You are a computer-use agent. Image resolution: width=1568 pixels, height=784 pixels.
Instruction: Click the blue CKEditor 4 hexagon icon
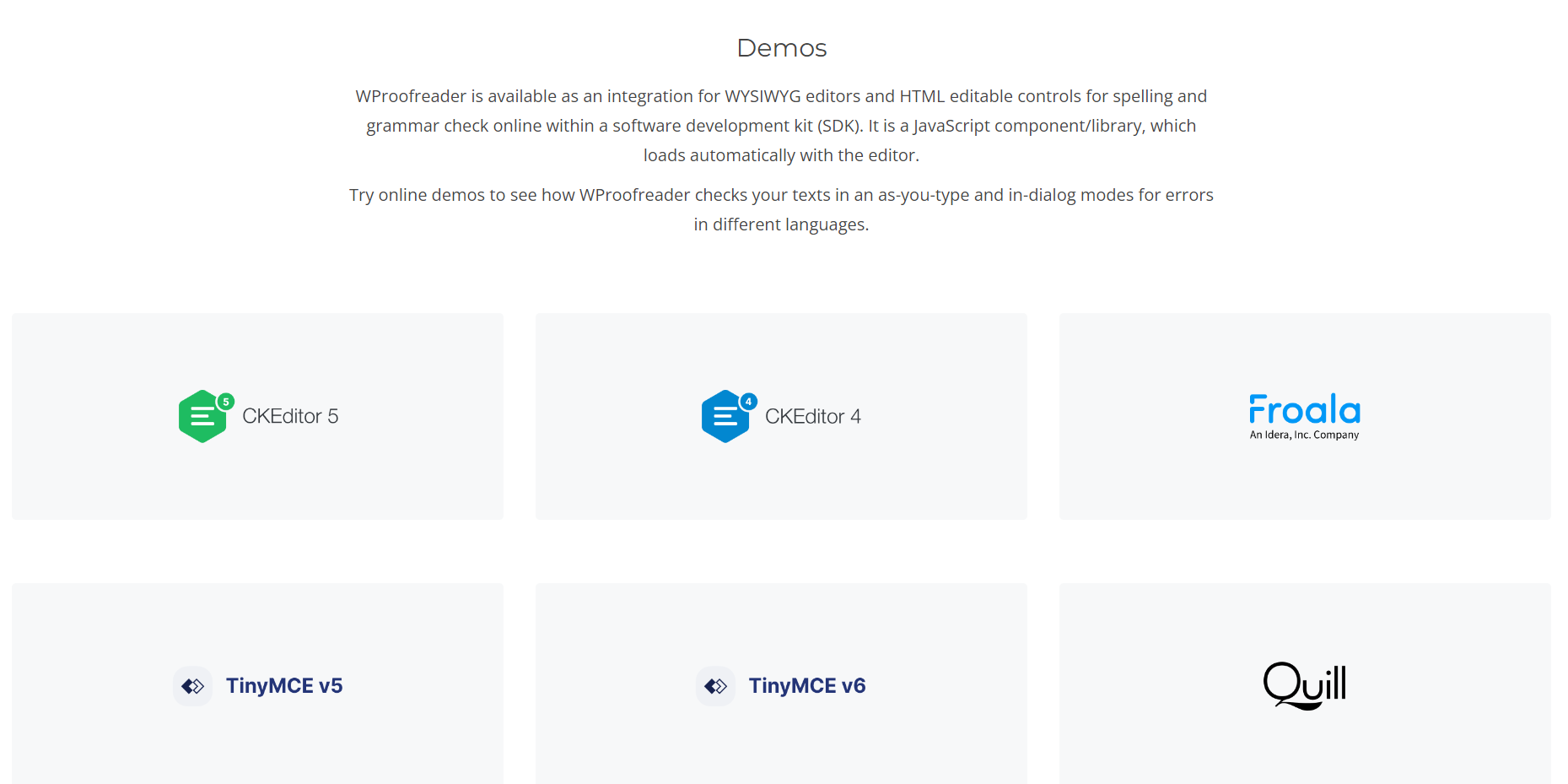(x=725, y=417)
